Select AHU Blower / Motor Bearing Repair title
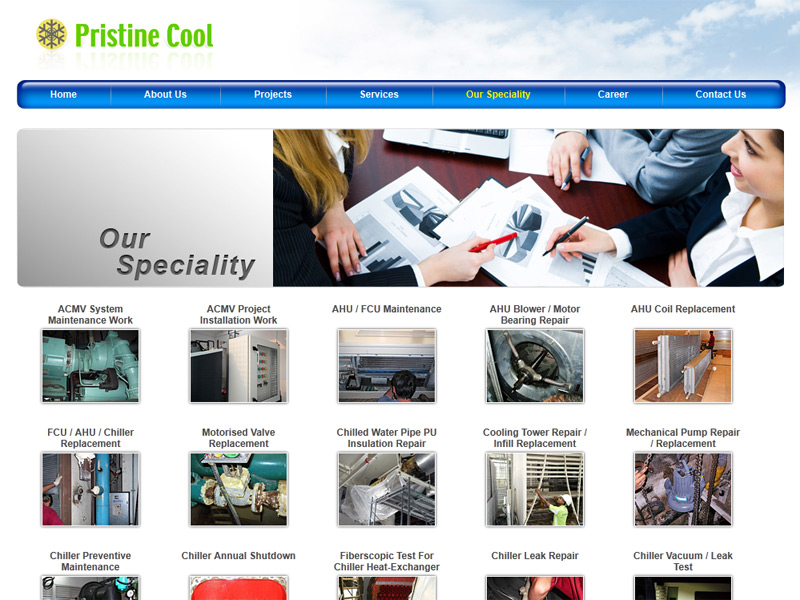Image resolution: width=800 pixels, height=600 pixels. pos(535,314)
